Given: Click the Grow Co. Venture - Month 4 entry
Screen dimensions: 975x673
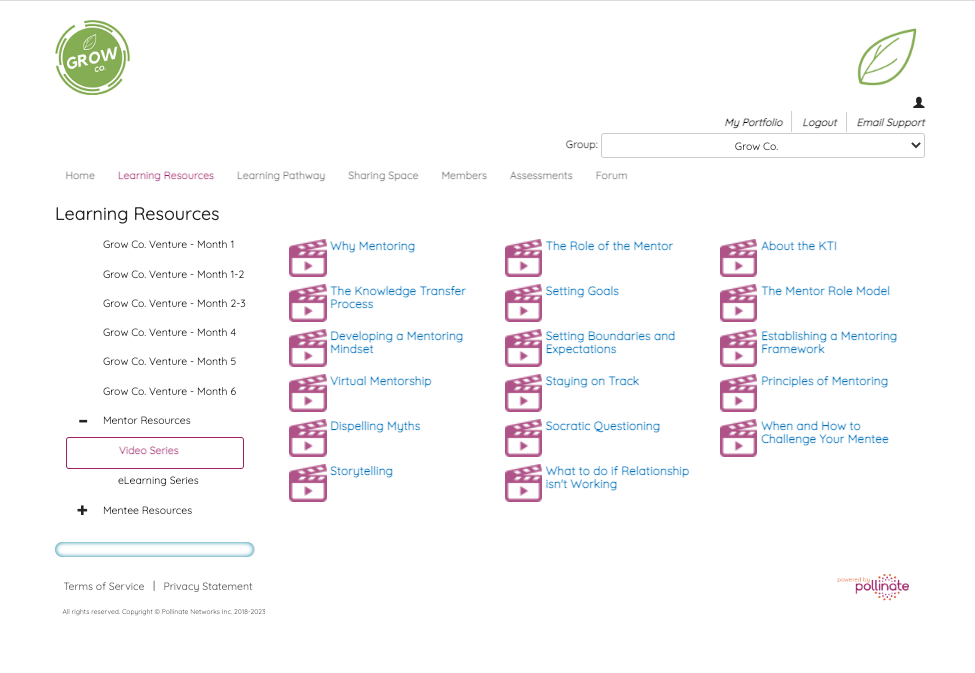Looking at the screenshot, I should [168, 331].
